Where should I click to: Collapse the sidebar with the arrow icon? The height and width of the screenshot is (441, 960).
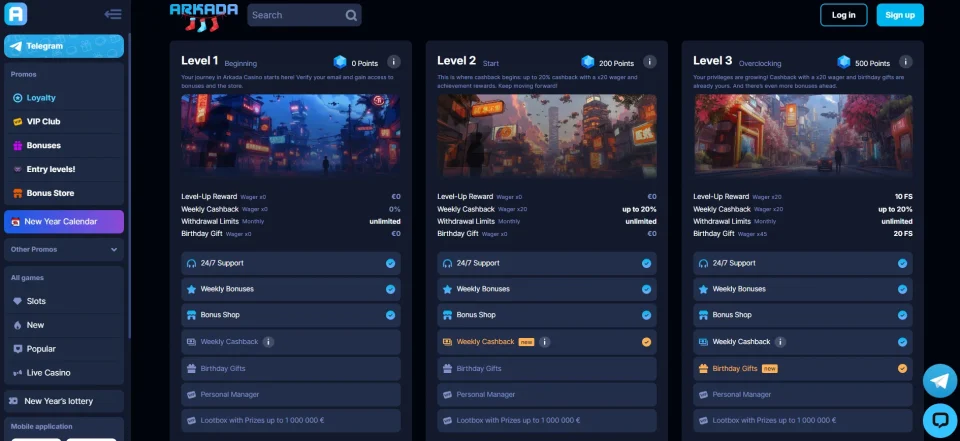pyautogui.click(x=113, y=14)
